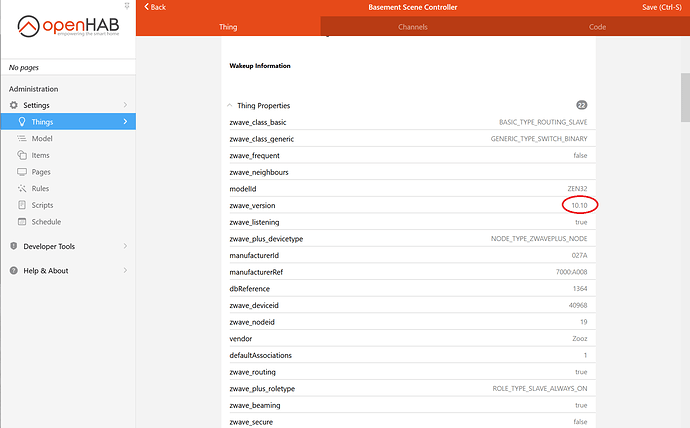Open Rules in sidebar

click(x=68, y=188)
